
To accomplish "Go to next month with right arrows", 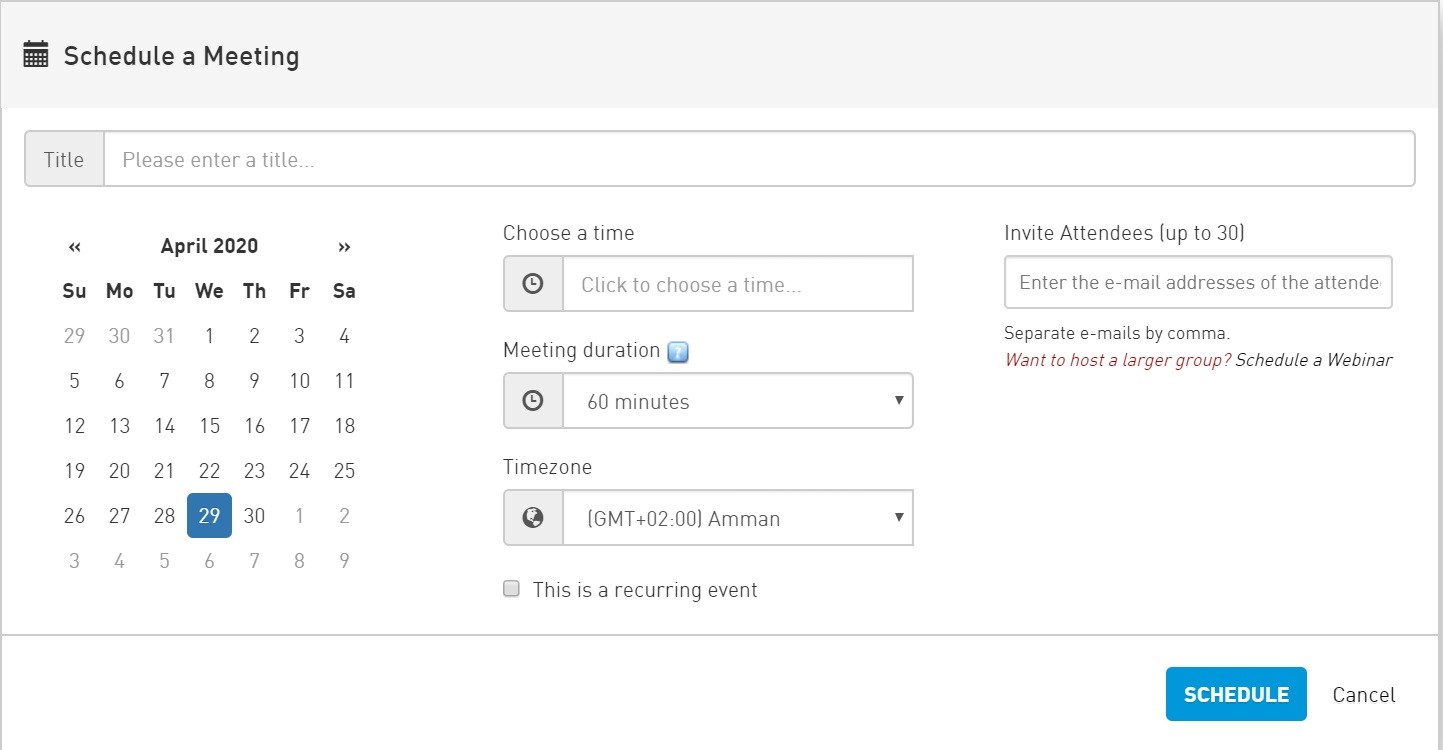I will pyautogui.click(x=344, y=247).
